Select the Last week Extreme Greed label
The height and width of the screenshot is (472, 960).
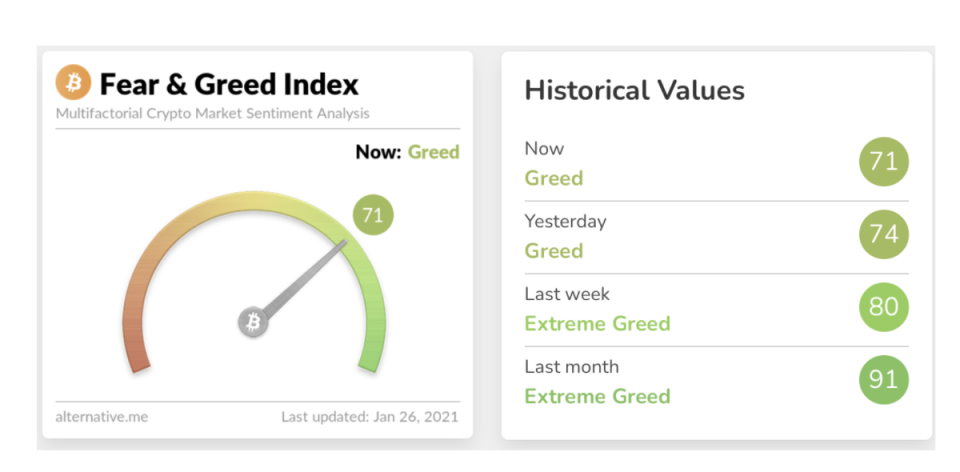[598, 323]
